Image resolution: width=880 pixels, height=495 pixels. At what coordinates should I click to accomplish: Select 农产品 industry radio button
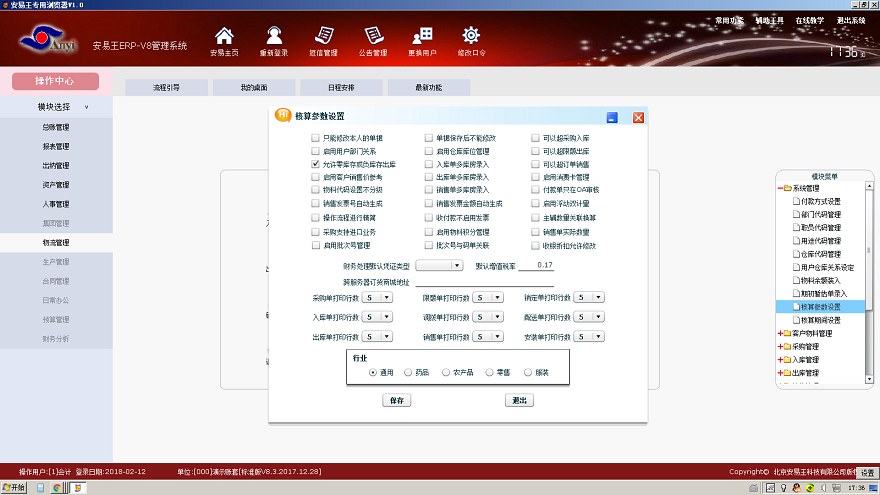[446, 372]
